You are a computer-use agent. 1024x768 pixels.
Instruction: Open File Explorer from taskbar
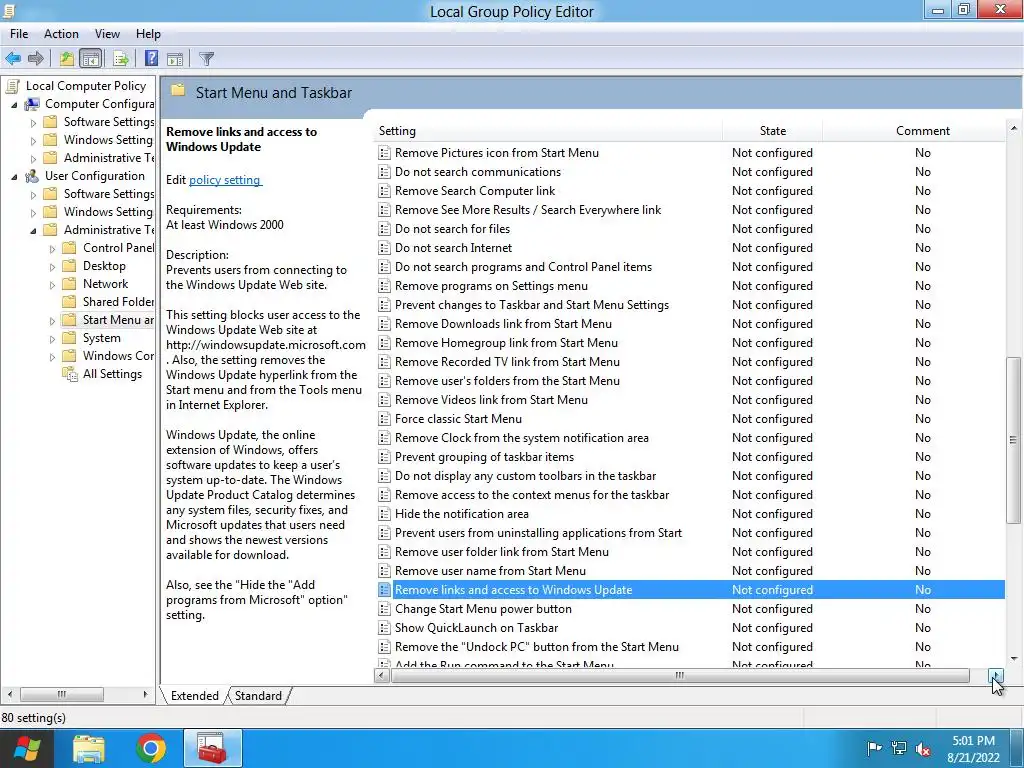pyautogui.click(x=88, y=748)
